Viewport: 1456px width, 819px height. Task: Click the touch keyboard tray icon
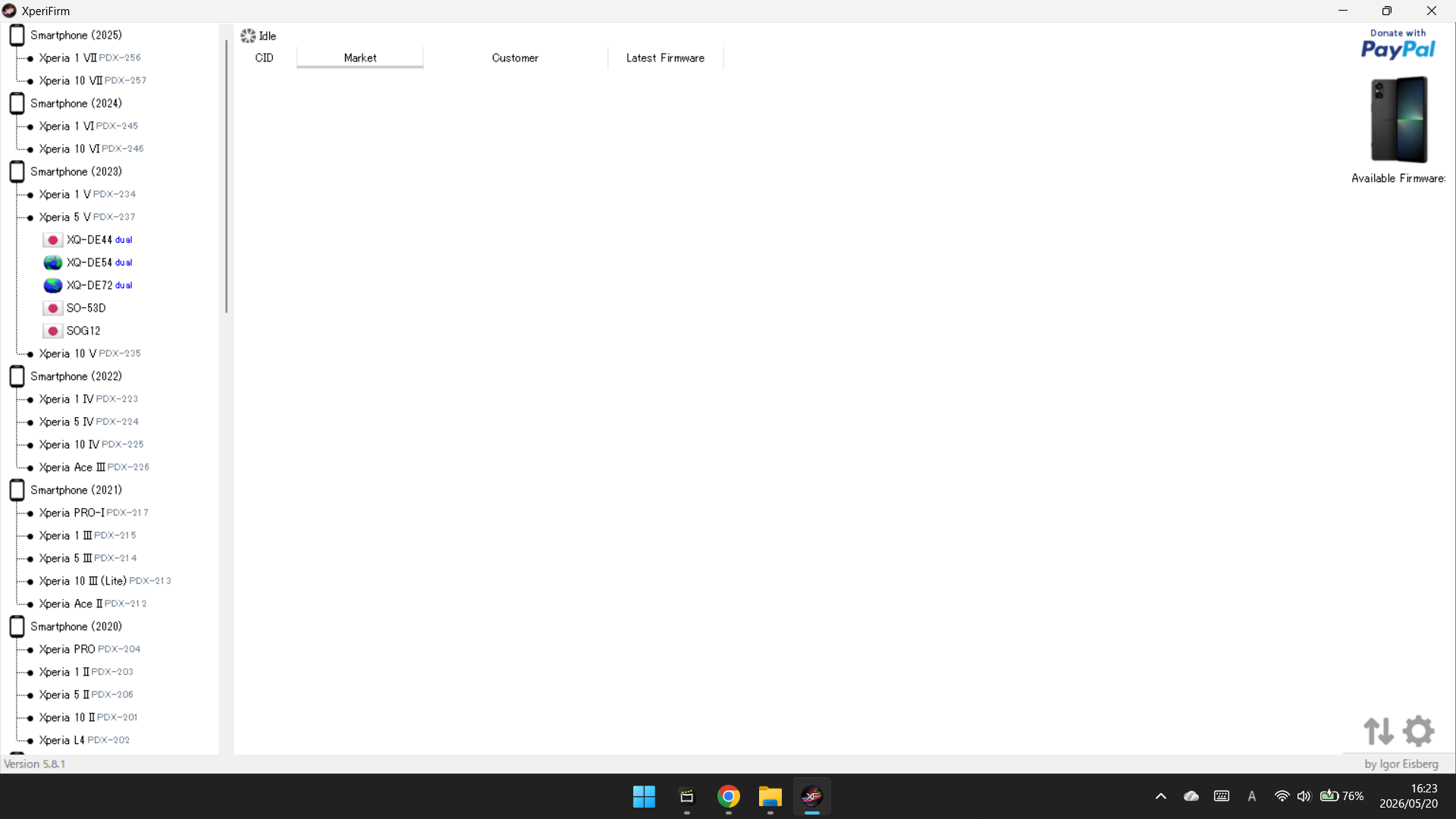point(1221,796)
